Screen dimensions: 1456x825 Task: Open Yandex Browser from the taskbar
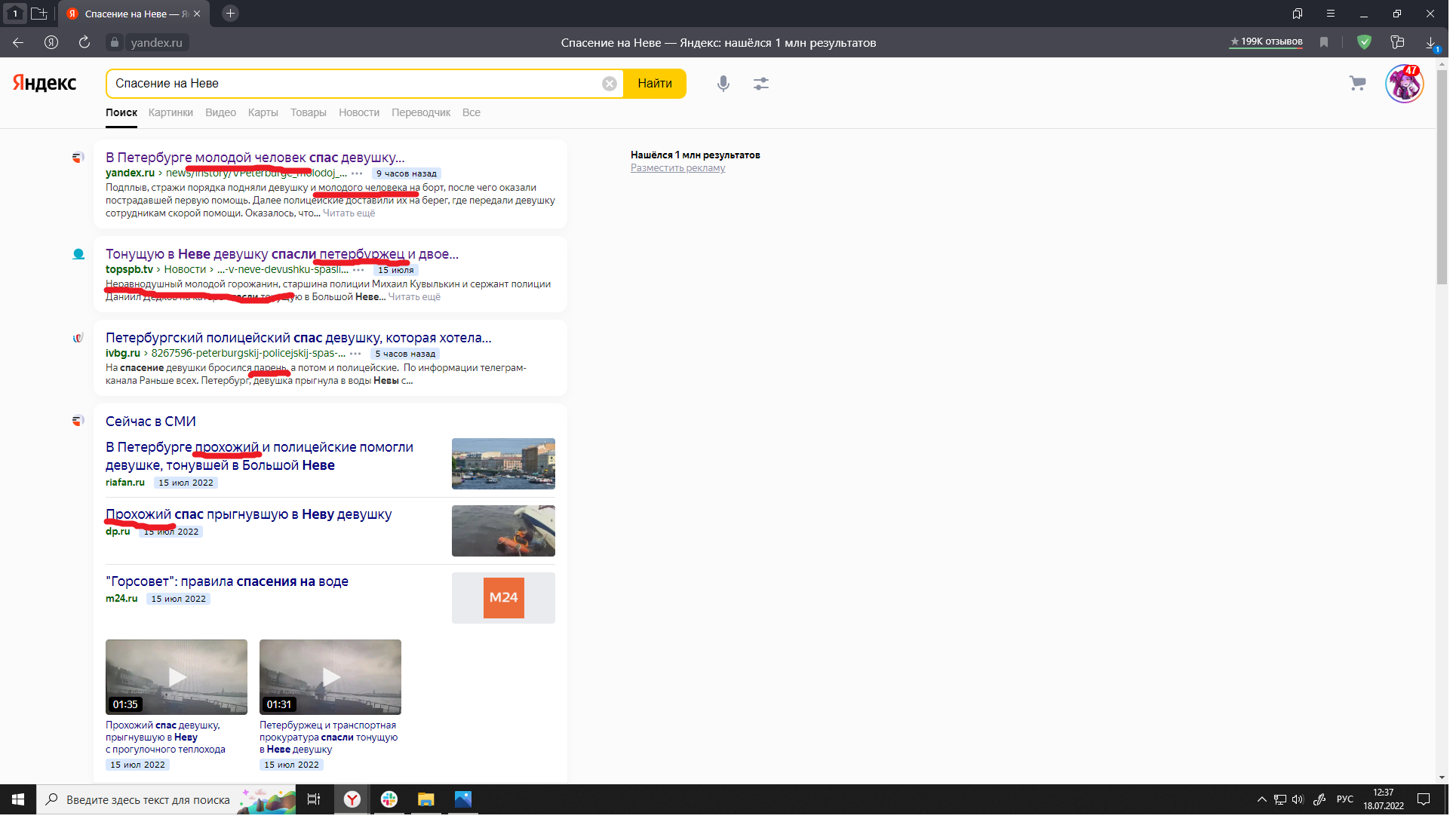tap(352, 799)
